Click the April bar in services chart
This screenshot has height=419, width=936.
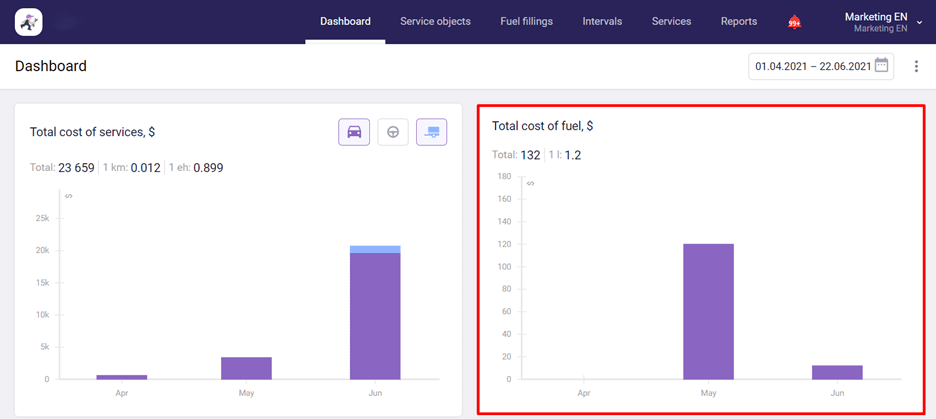[121, 377]
